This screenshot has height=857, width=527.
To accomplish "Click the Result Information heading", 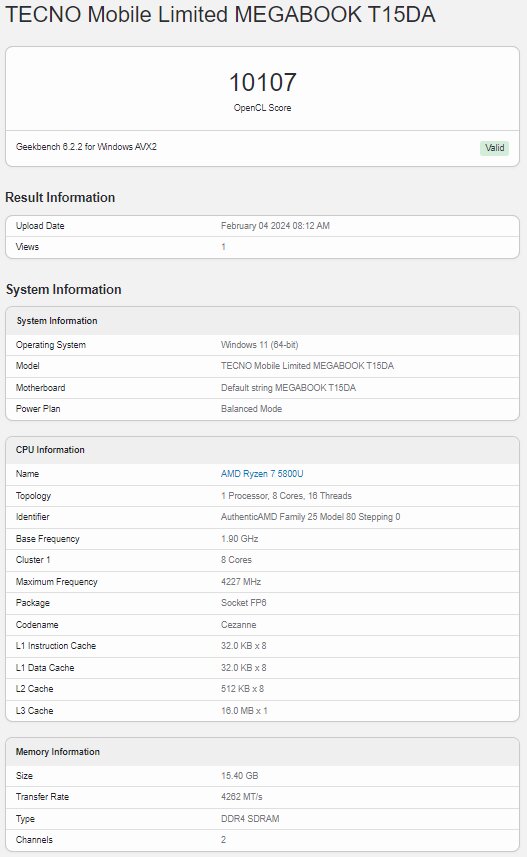I will tap(60, 197).
